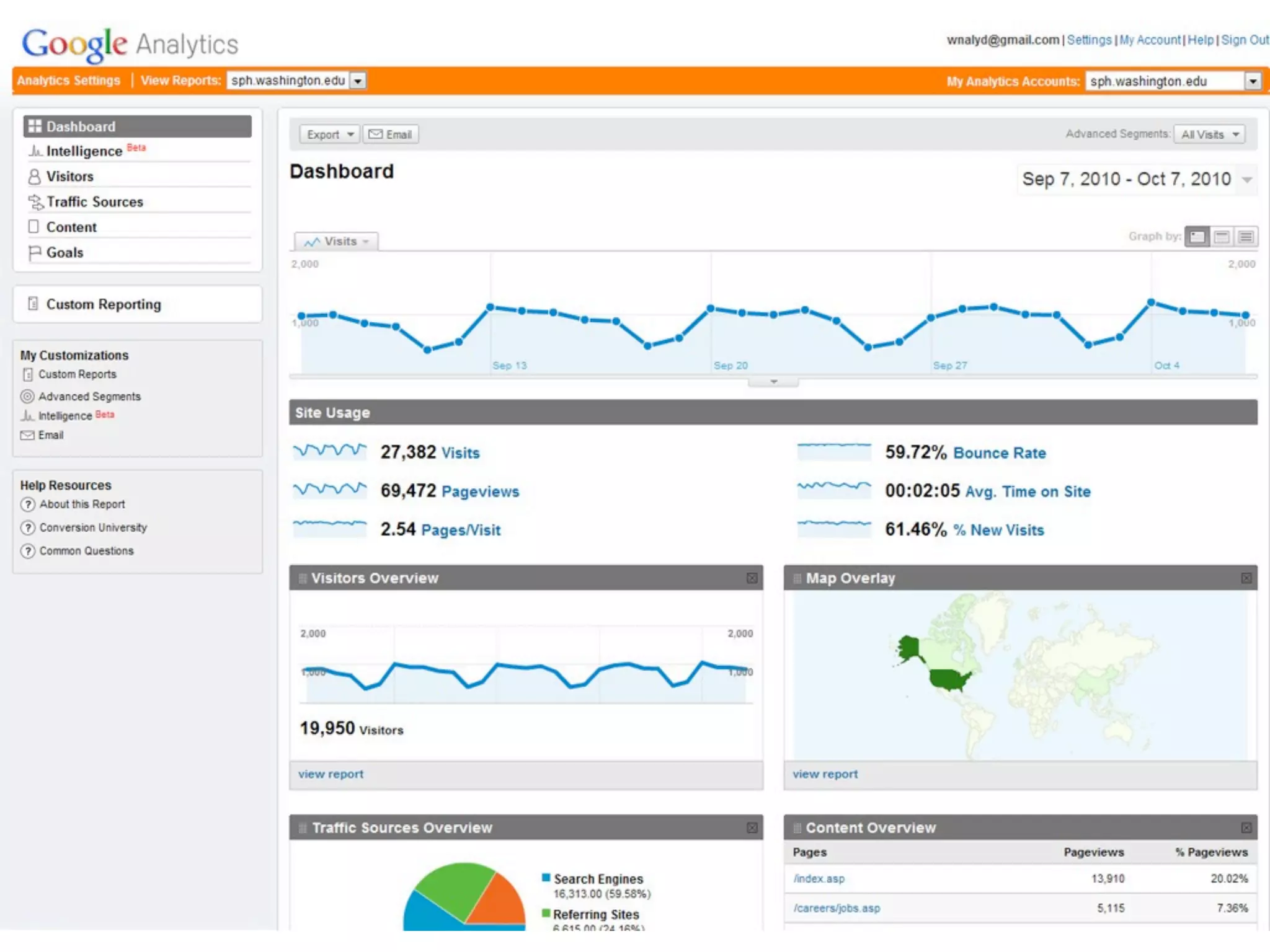Click the Goals flag icon
1270x952 pixels.
coord(35,253)
